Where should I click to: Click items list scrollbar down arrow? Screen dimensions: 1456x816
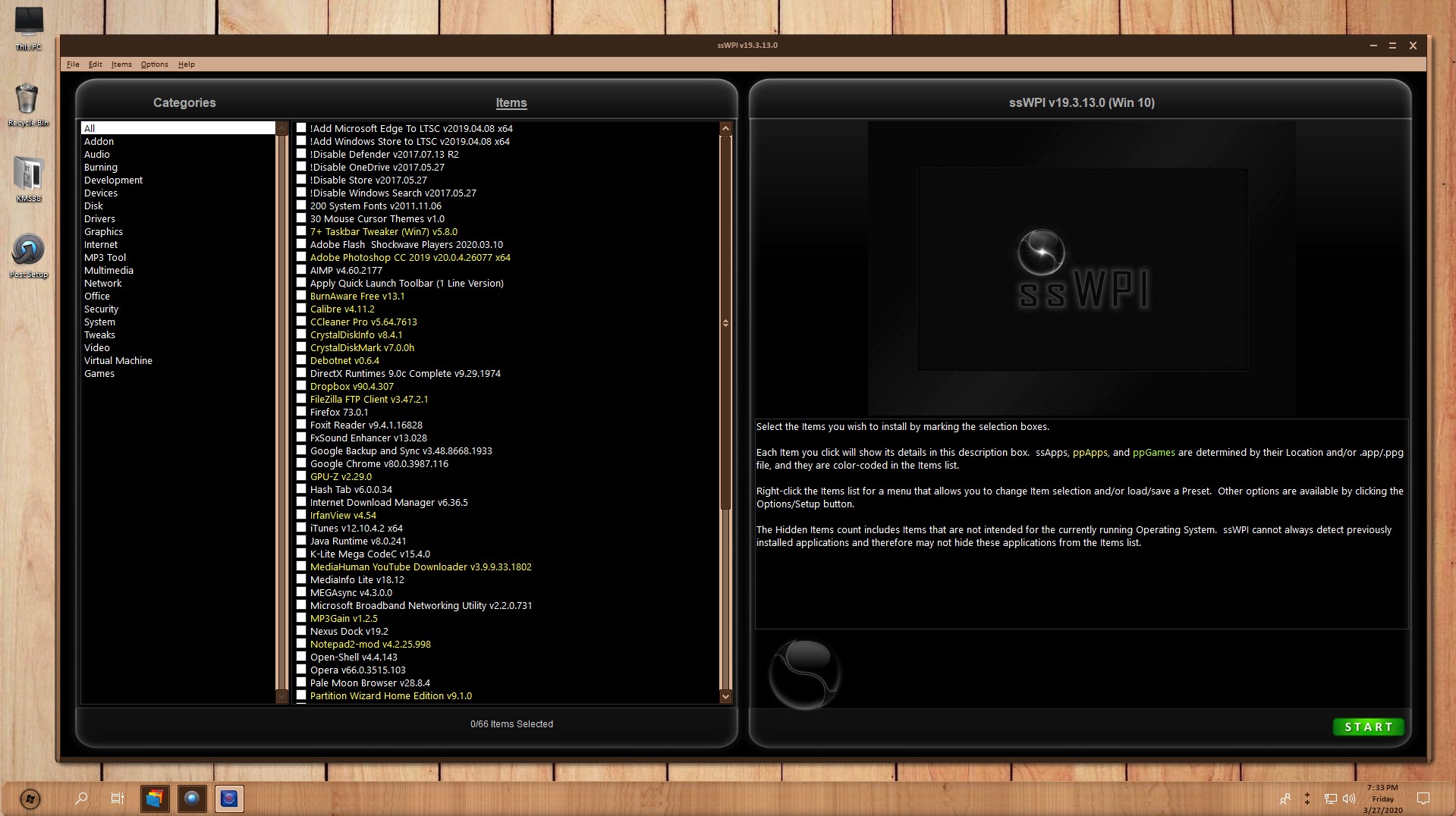[x=725, y=696]
